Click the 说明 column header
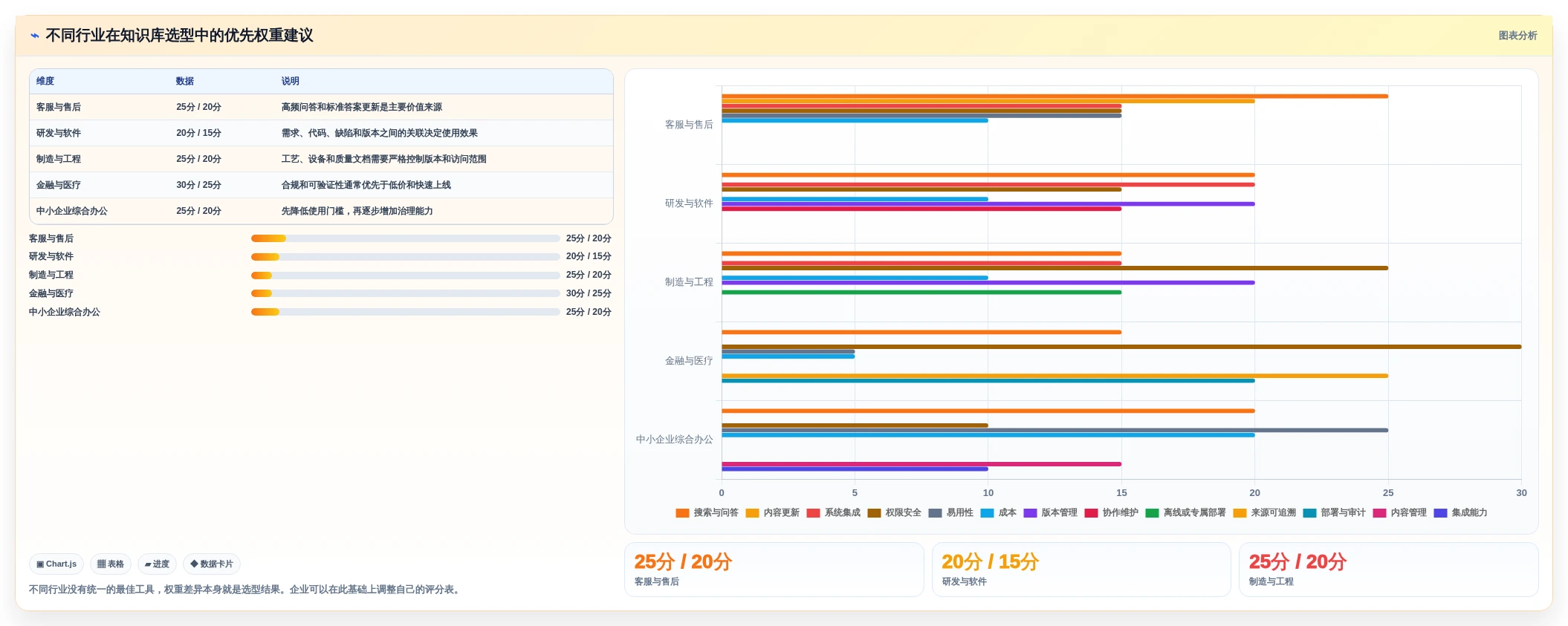The width and height of the screenshot is (1568, 626). click(x=291, y=81)
